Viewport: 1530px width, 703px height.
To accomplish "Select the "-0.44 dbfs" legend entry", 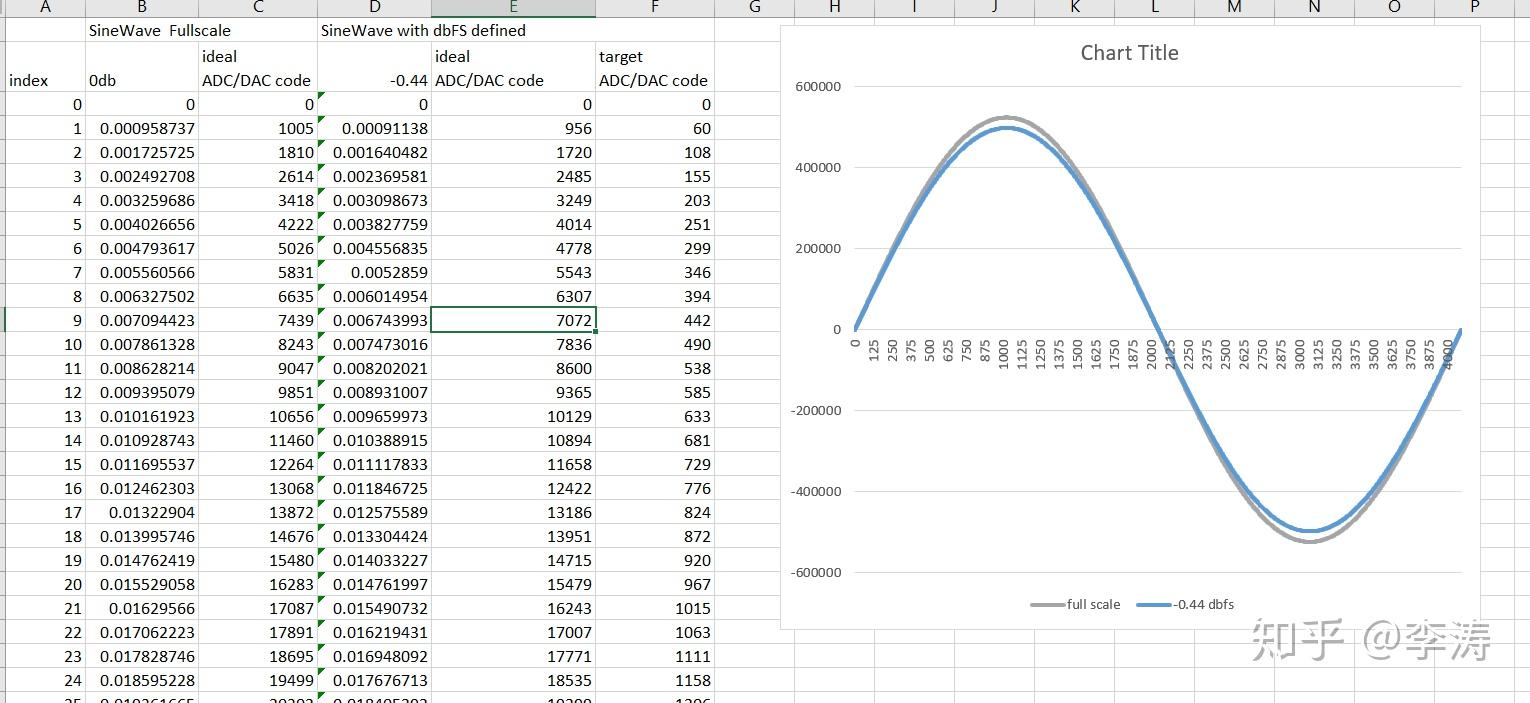I will tap(1203, 604).
